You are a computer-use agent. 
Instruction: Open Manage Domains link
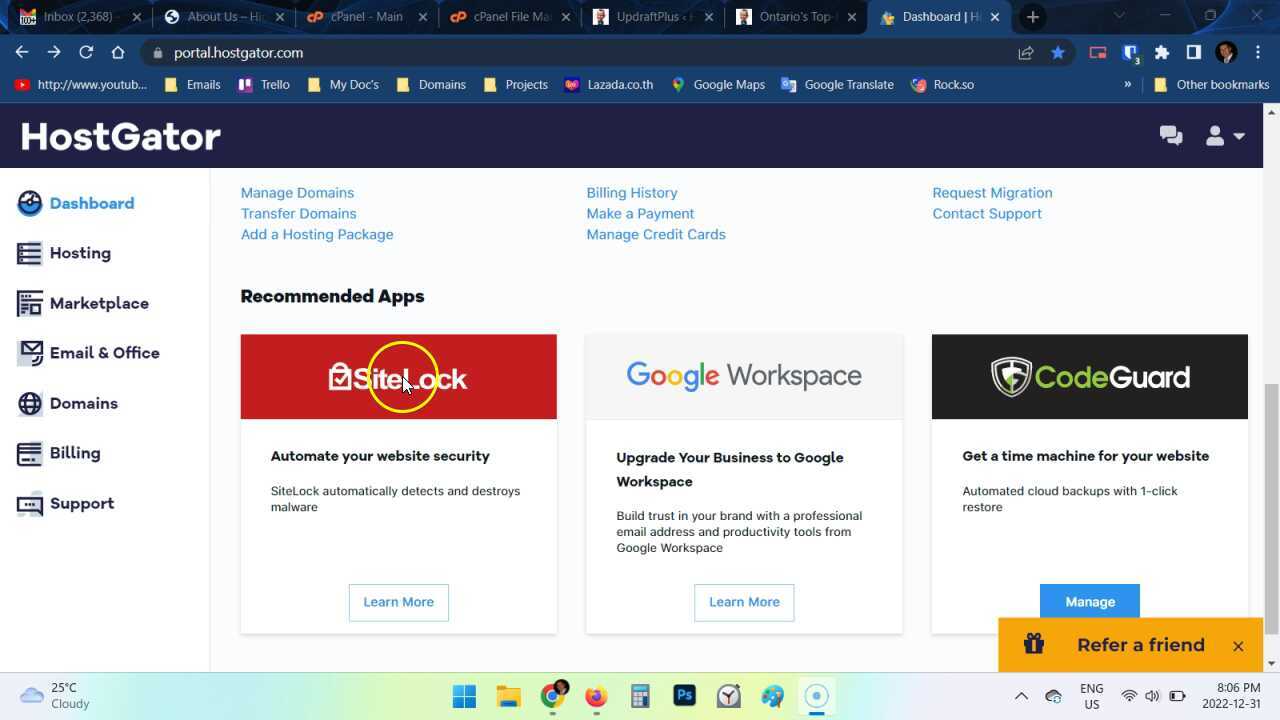[297, 193]
